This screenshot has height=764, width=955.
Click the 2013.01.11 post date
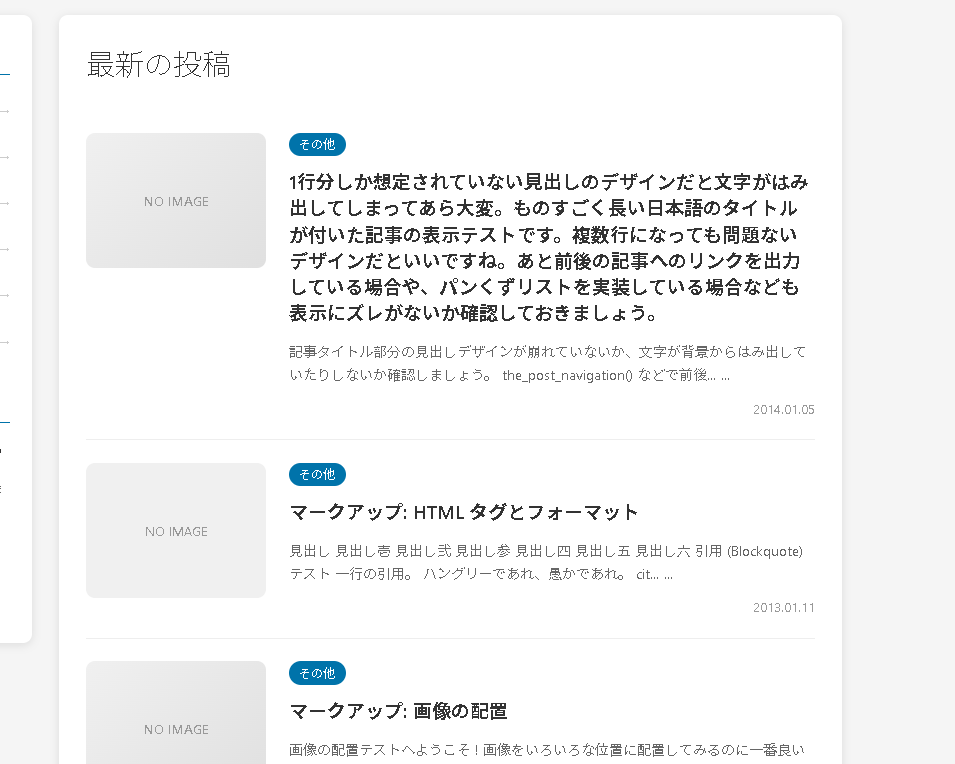click(783, 608)
